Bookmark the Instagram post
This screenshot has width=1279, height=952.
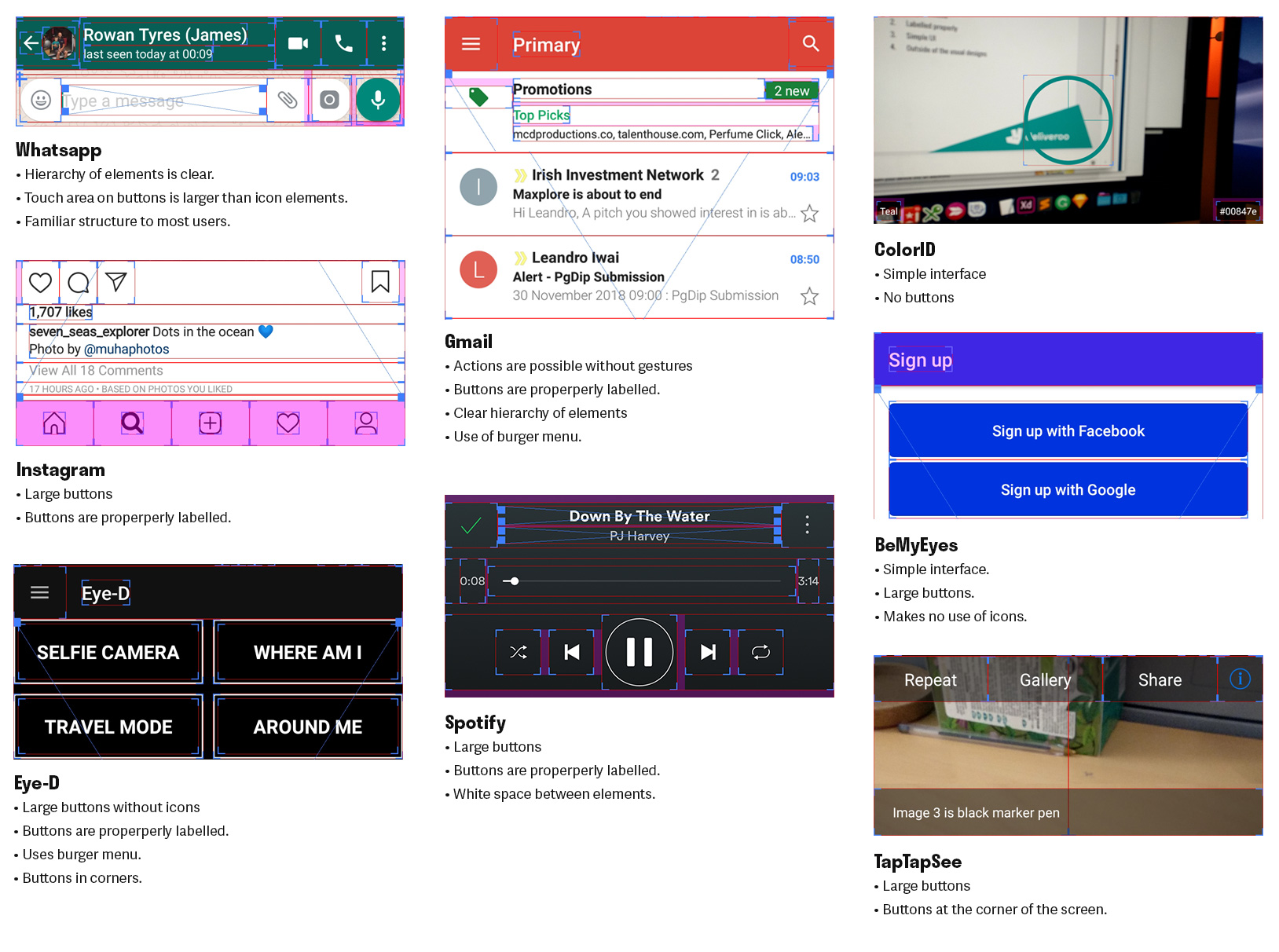point(380,281)
